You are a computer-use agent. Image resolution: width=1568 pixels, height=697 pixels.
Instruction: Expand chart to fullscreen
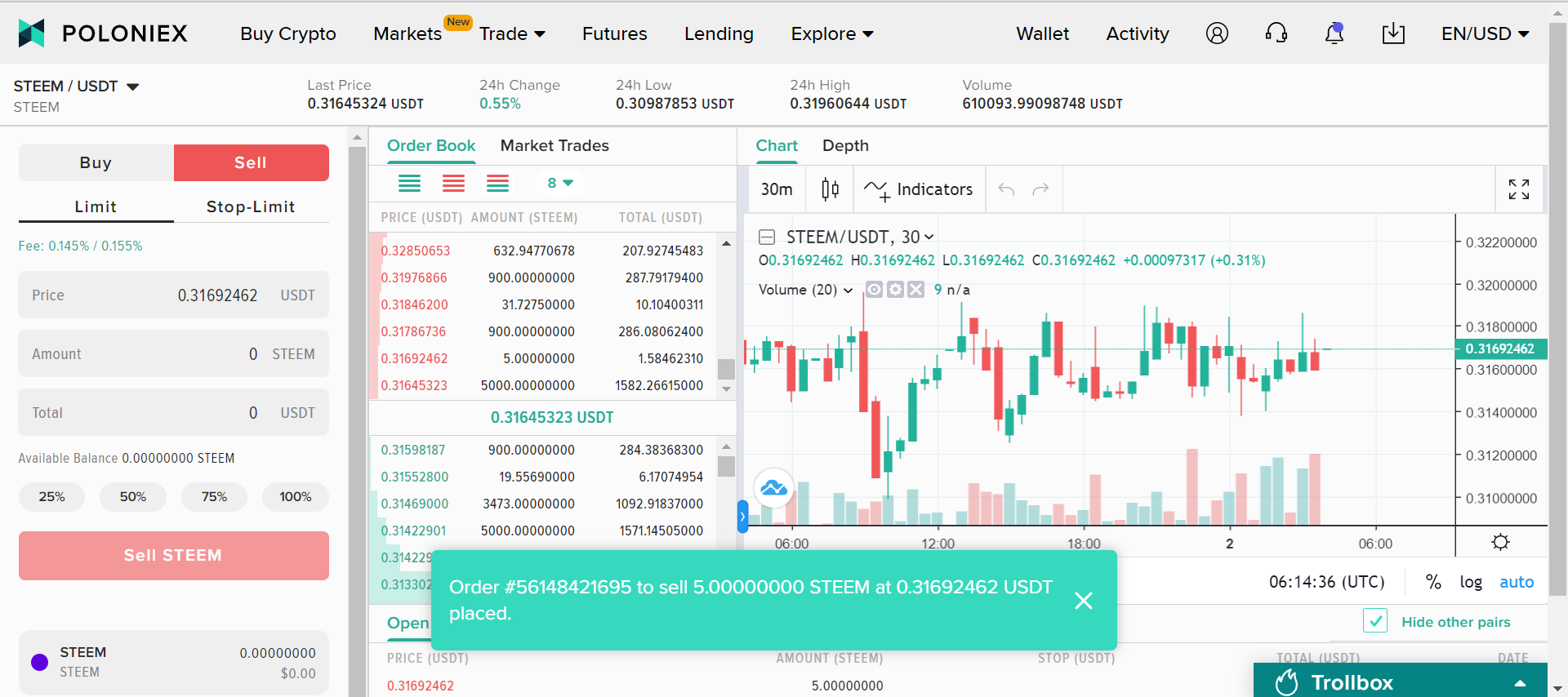click(x=1519, y=189)
